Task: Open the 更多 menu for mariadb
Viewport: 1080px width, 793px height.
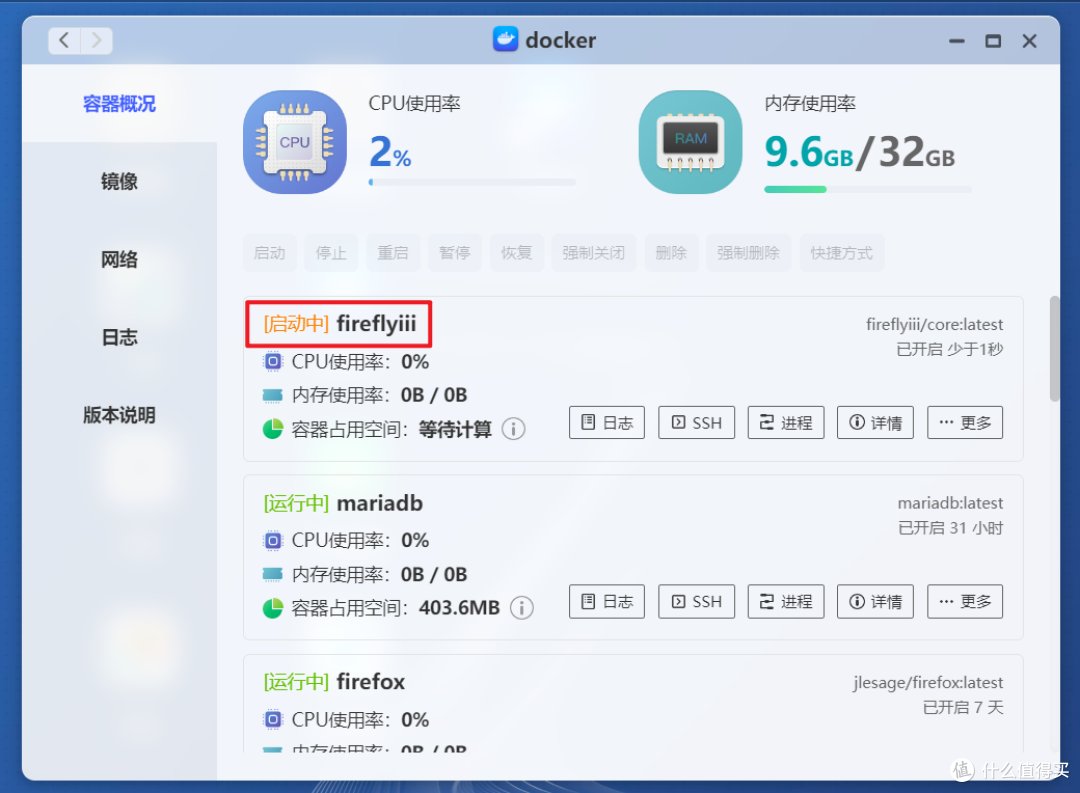Action: (x=964, y=601)
